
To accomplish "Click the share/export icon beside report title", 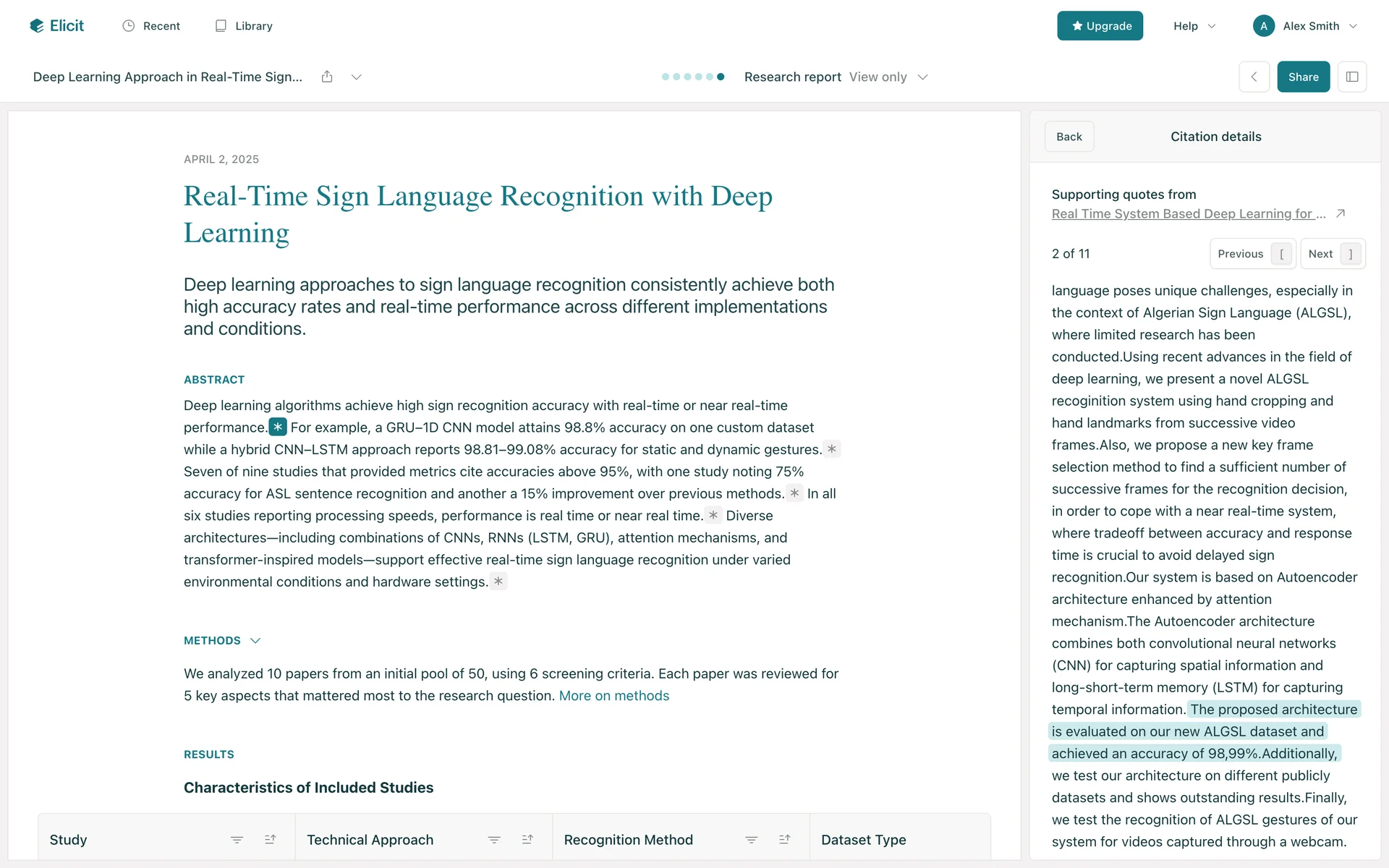I will coord(327,77).
